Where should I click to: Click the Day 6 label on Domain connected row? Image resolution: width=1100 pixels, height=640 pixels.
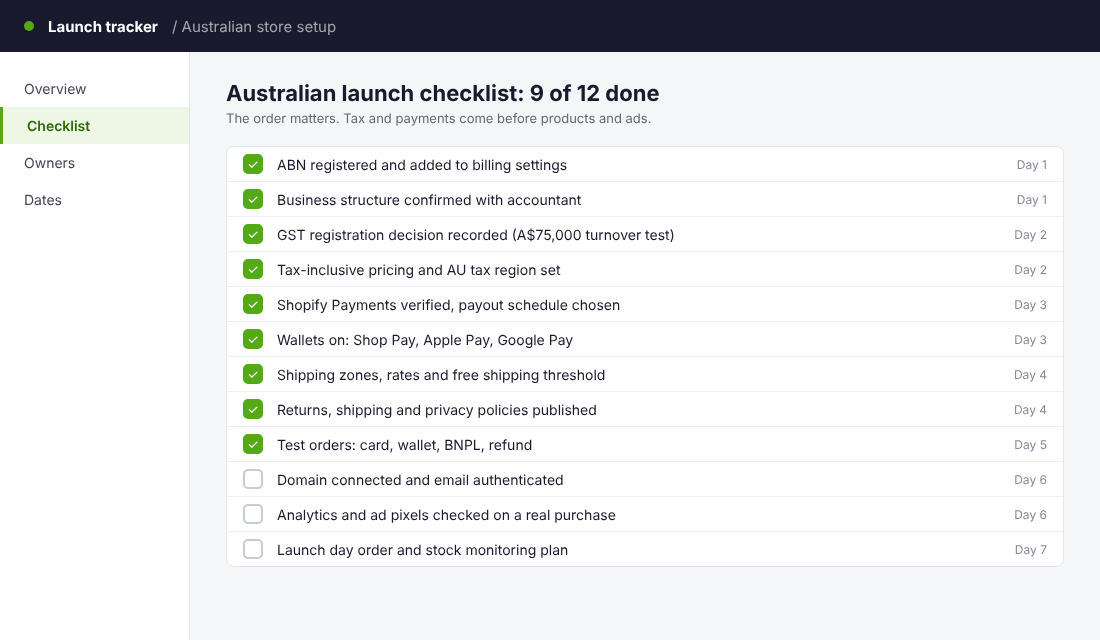[1030, 480]
